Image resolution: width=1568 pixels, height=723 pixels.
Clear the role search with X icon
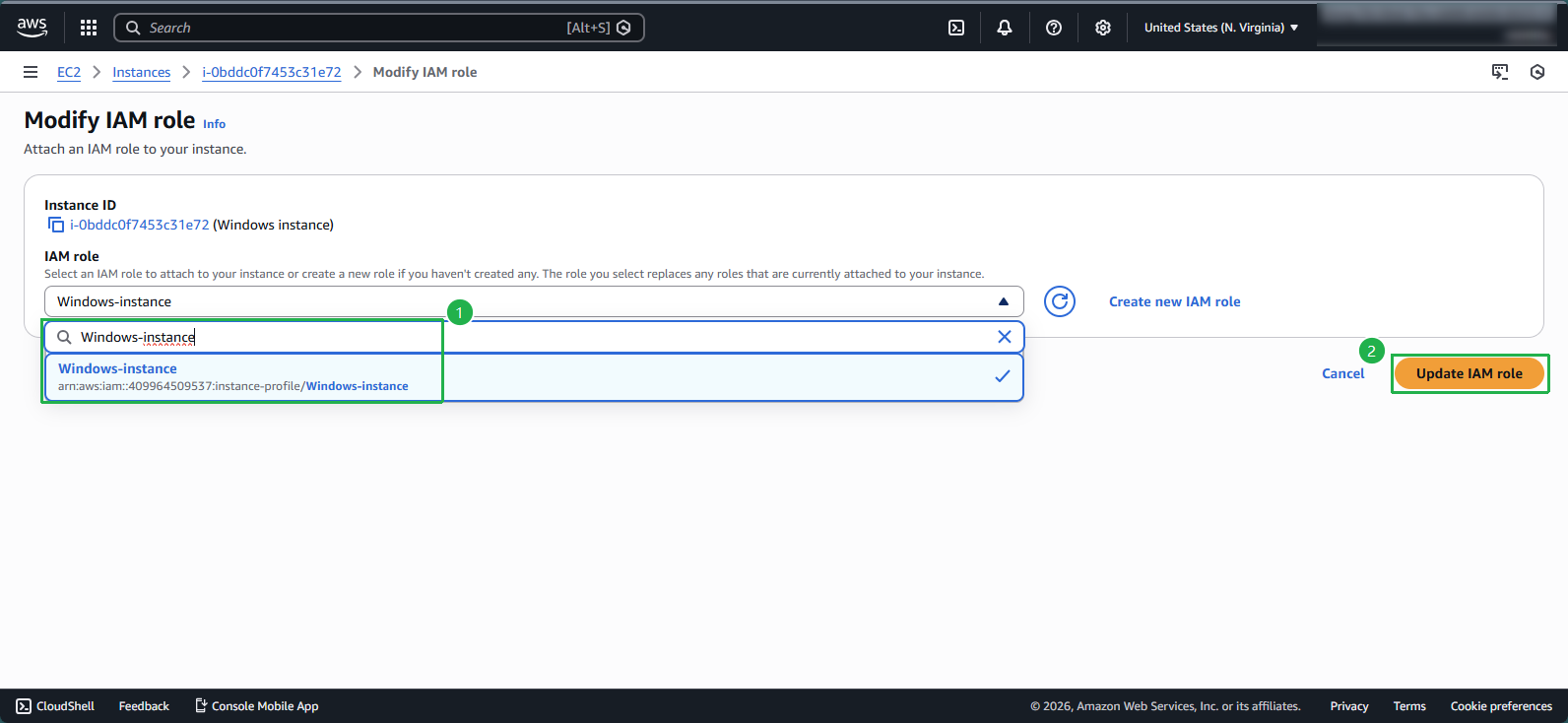tap(1005, 337)
